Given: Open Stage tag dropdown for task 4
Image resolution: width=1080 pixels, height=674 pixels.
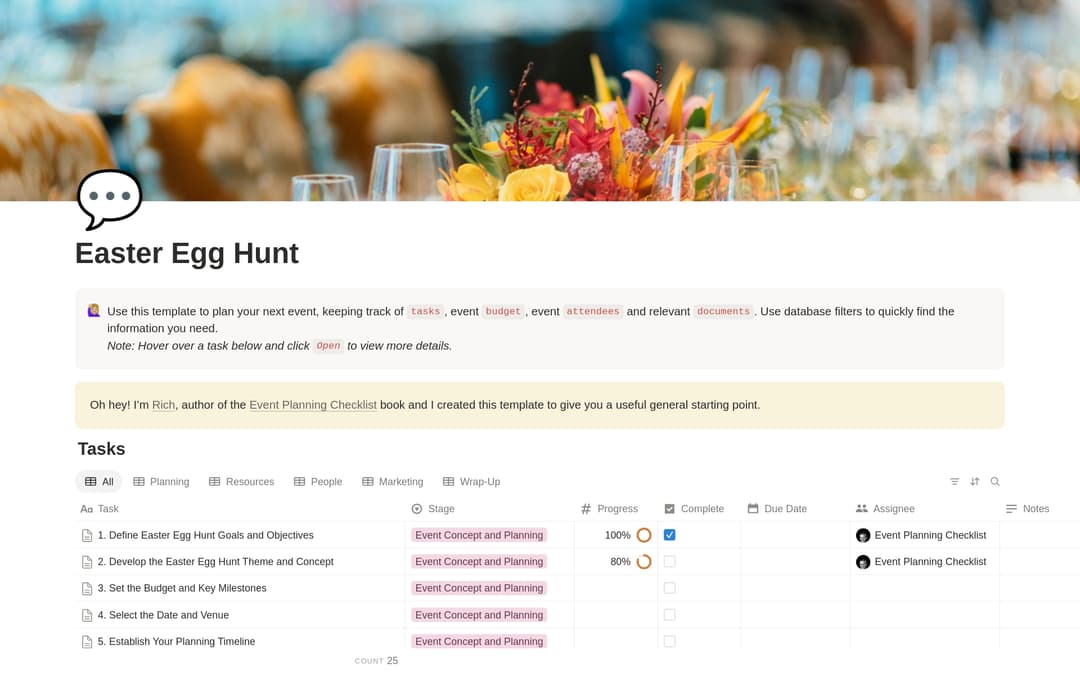Looking at the screenshot, I should pyautogui.click(x=479, y=615).
